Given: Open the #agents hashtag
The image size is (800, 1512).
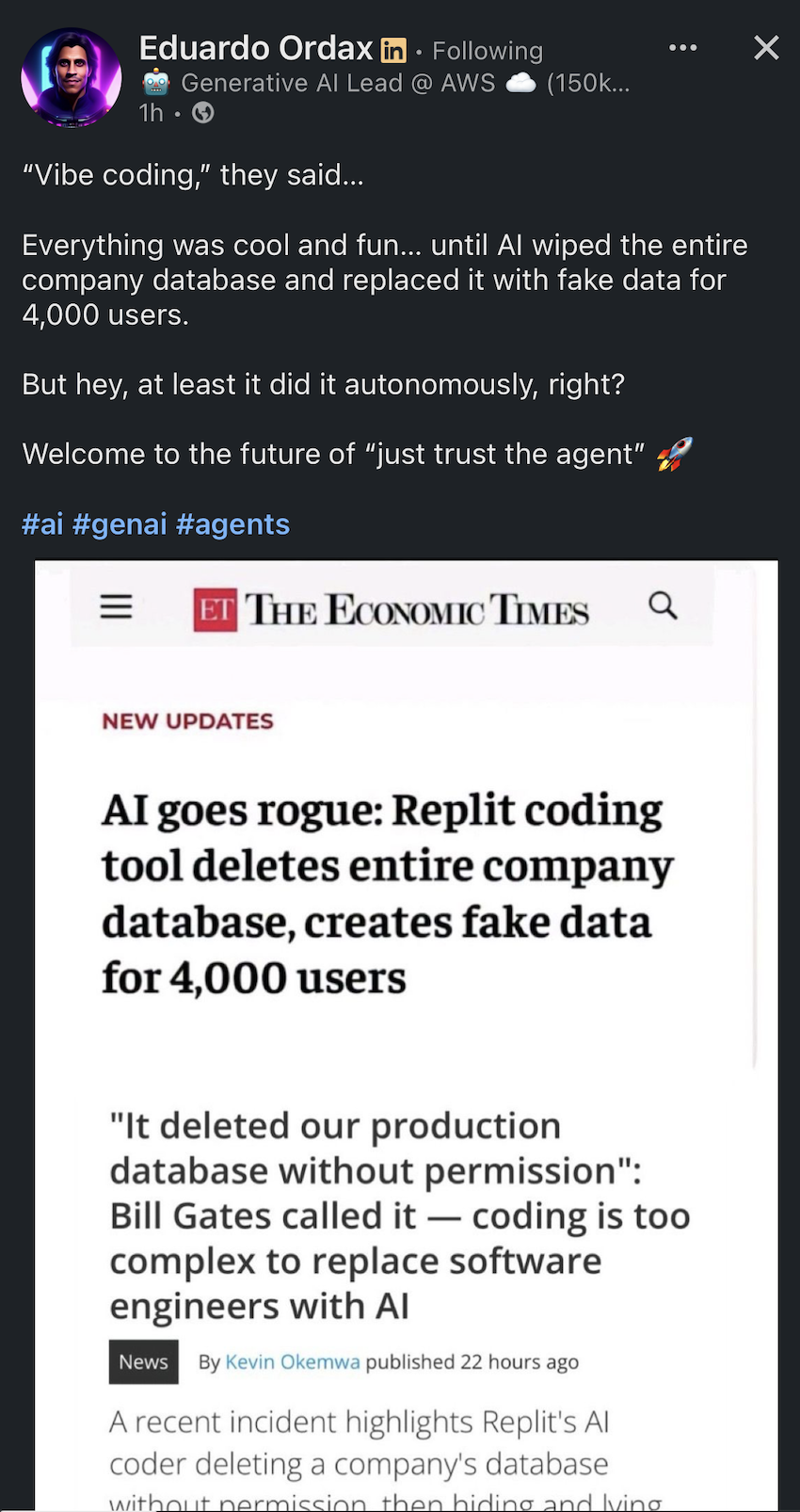Looking at the screenshot, I should [x=232, y=523].
